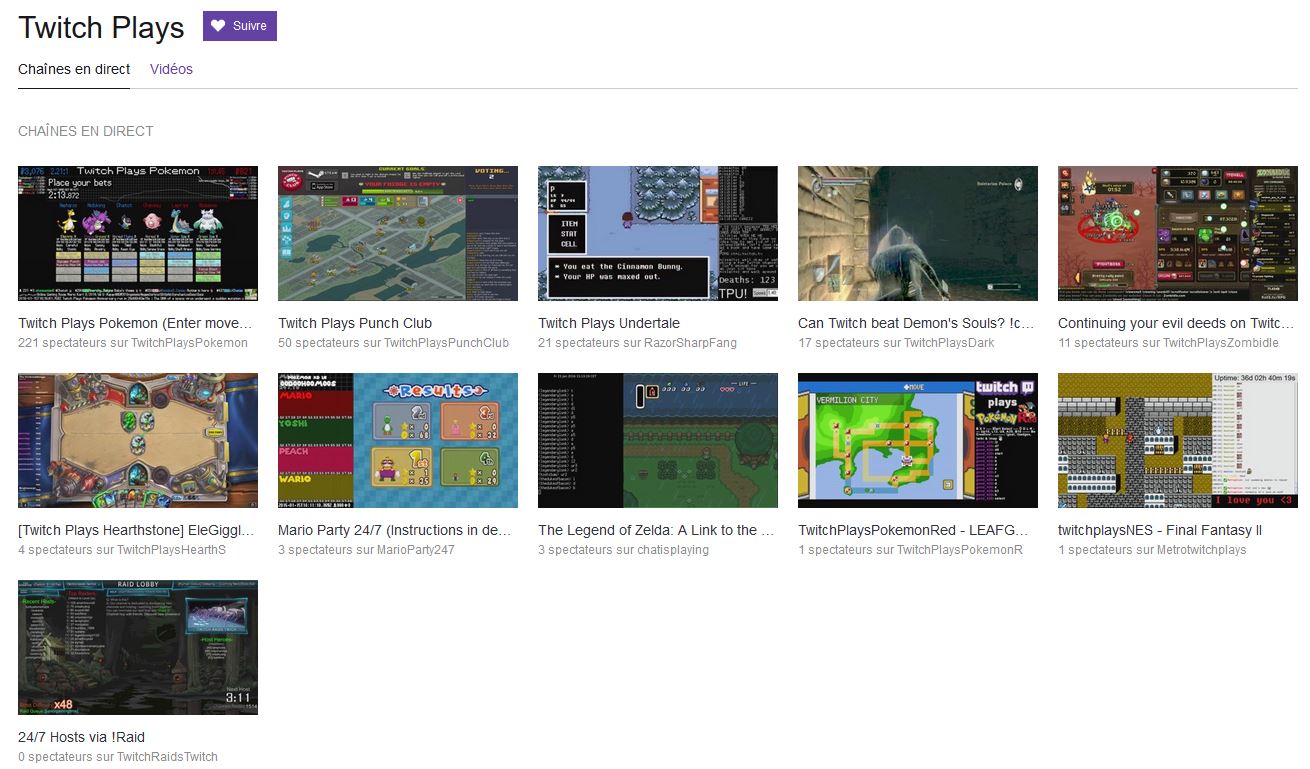Click the 'Twitch Plays' page heading

pos(101,28)
